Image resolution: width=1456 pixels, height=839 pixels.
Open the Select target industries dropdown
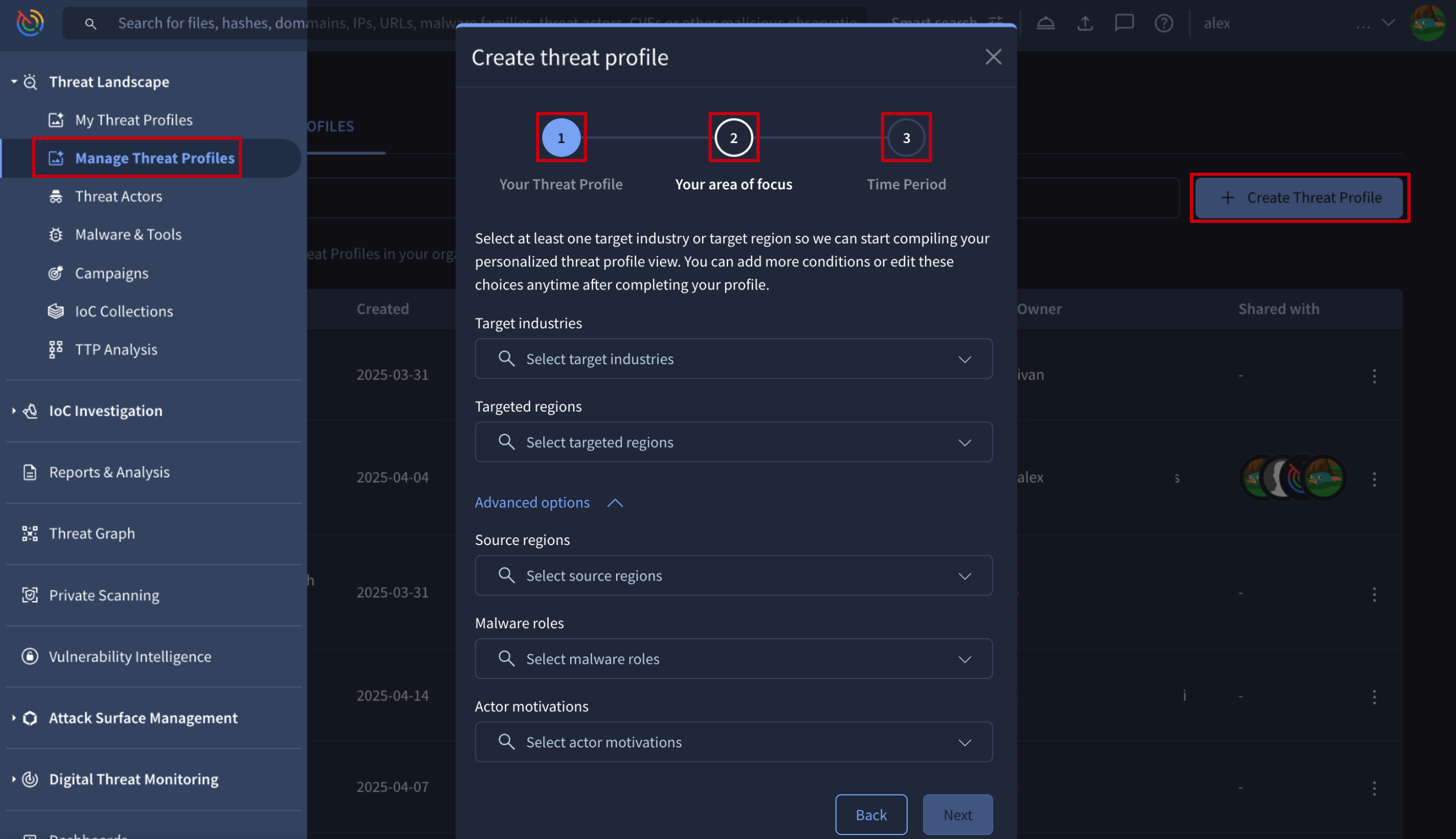733,359
